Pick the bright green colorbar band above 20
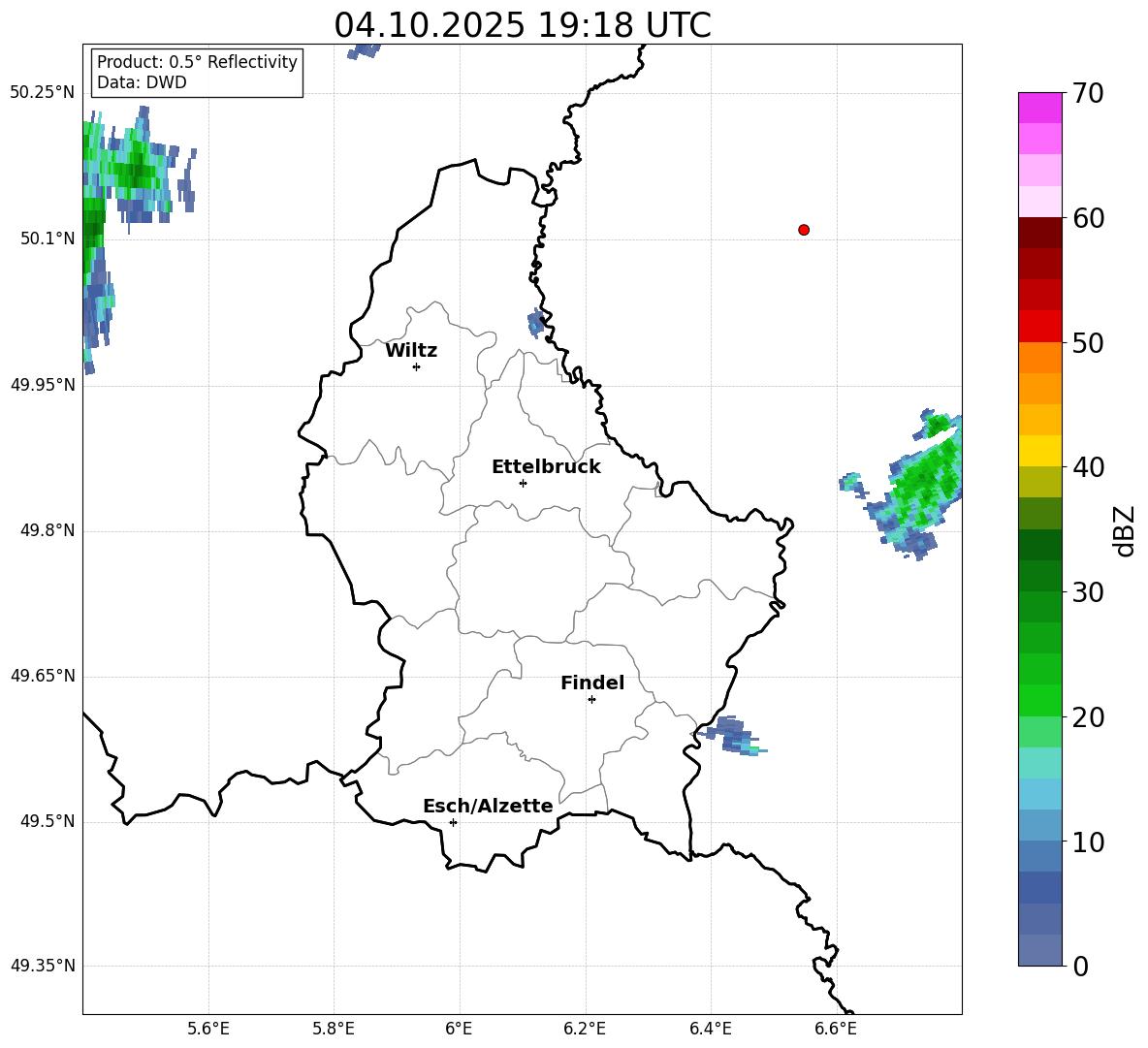 (1040, 700)
